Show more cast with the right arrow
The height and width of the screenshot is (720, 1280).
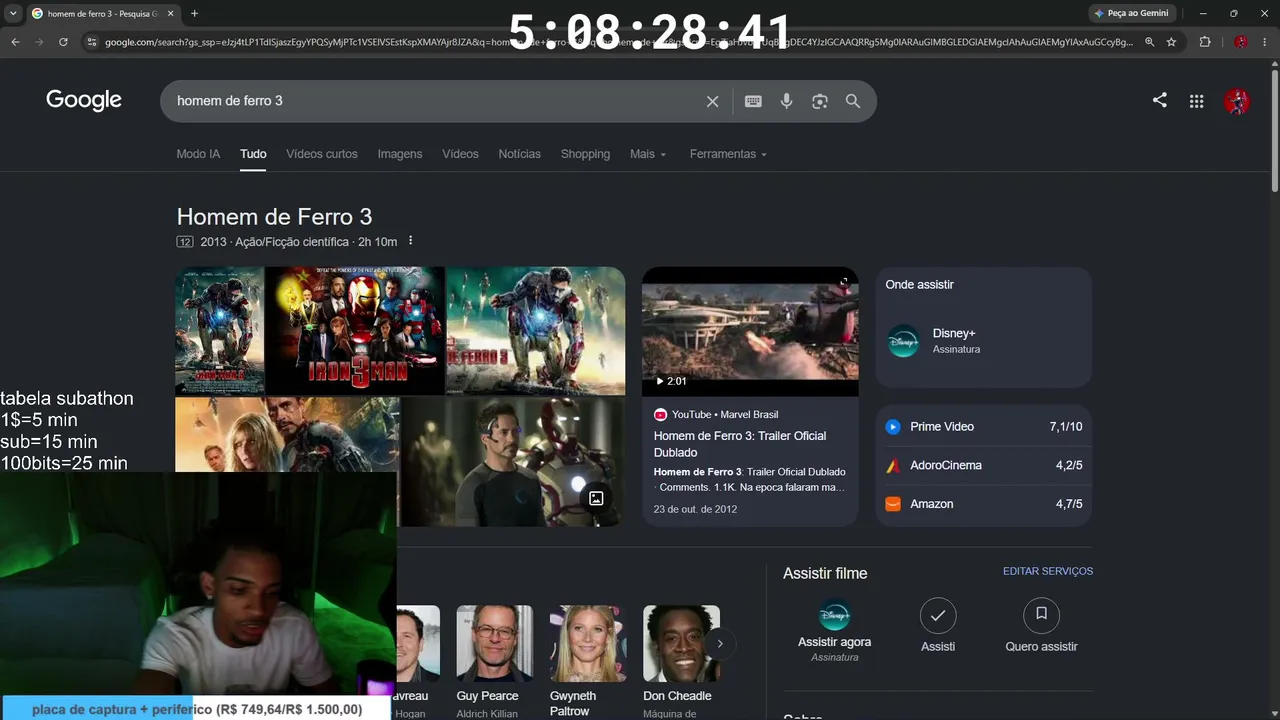(720, 644)
